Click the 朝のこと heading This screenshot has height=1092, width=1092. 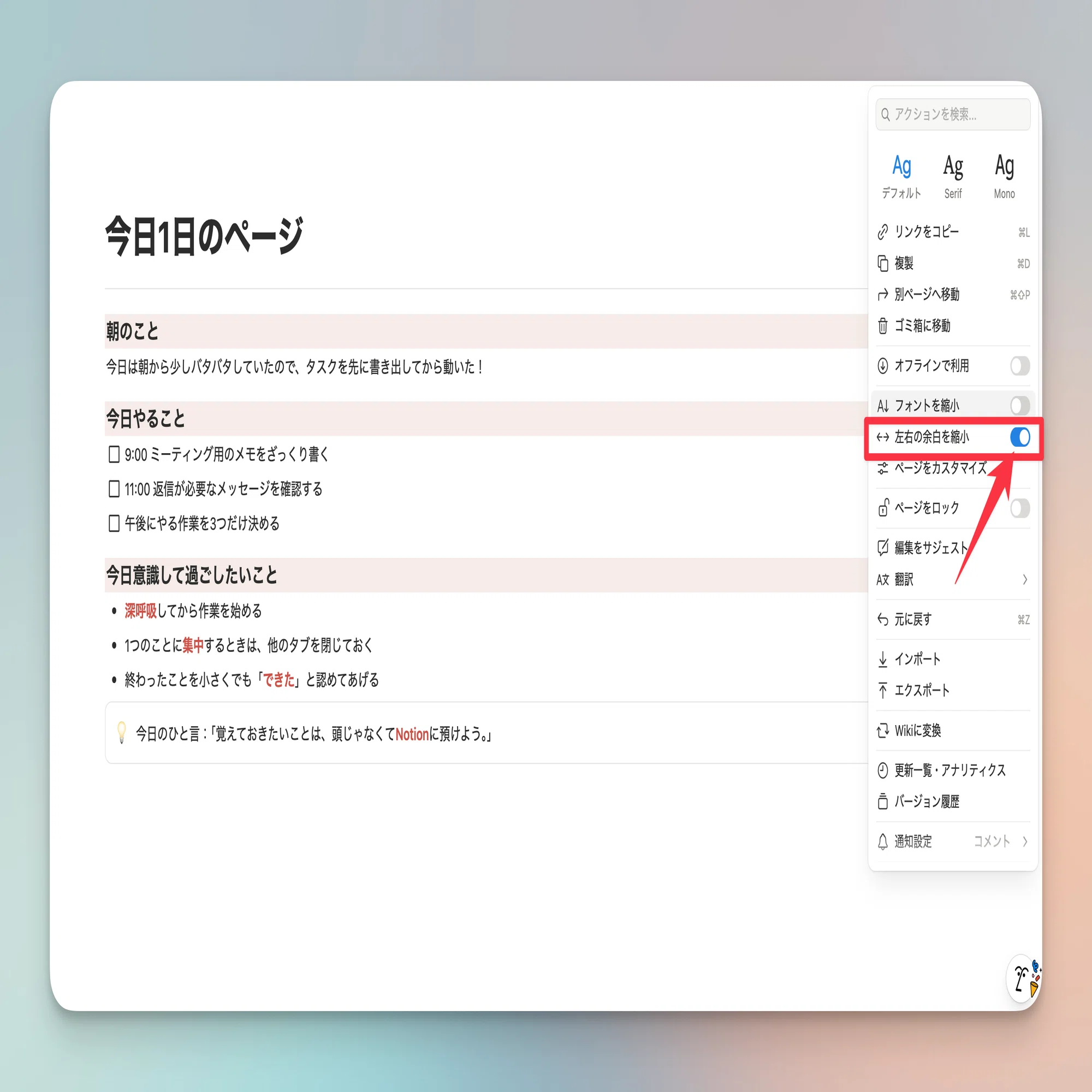pos(132,331)
